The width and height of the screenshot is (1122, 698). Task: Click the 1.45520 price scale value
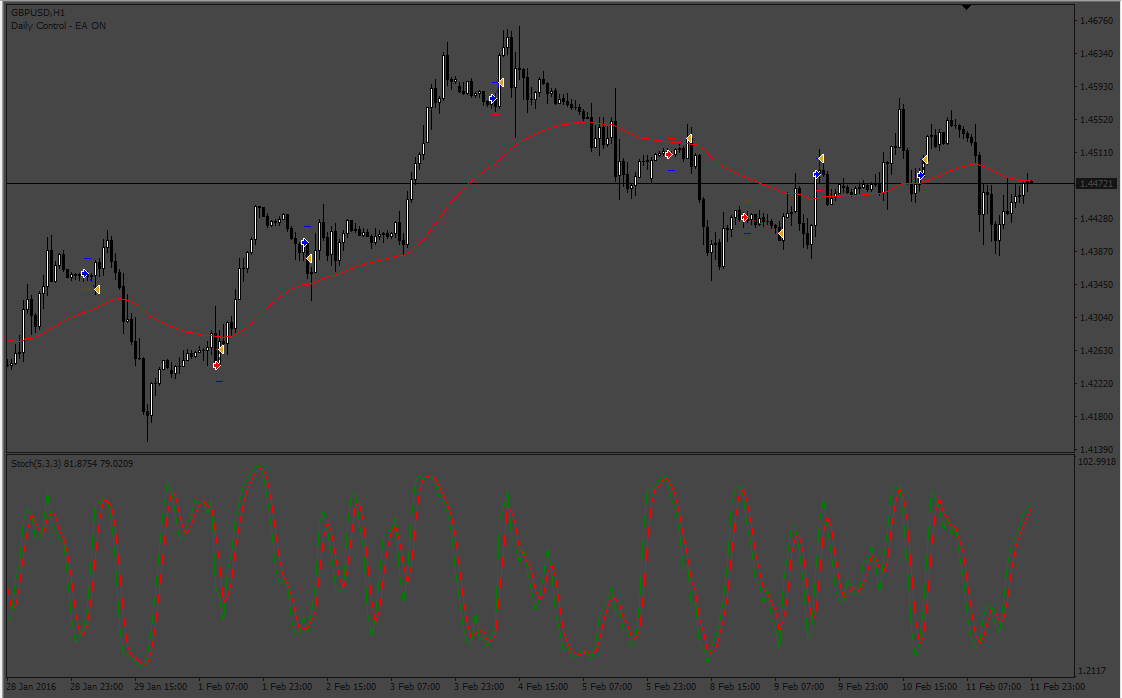click(x=1096, y=120)
